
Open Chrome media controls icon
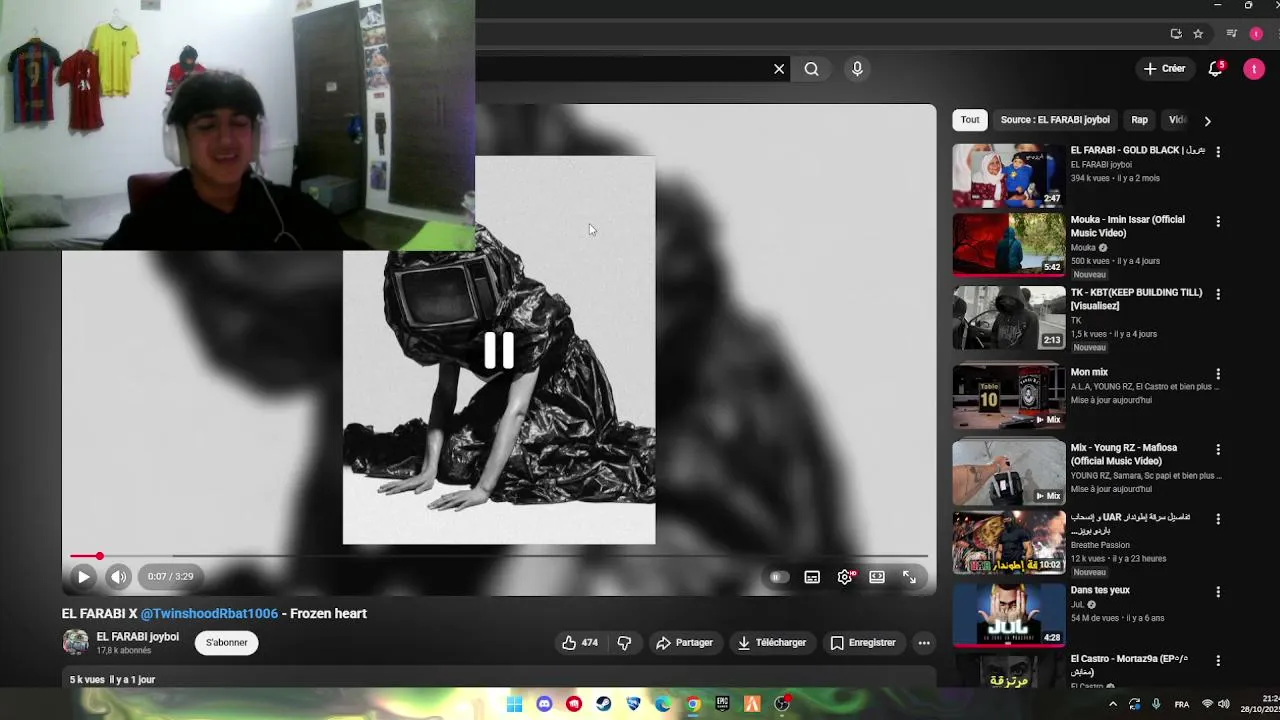[1231, 34]
